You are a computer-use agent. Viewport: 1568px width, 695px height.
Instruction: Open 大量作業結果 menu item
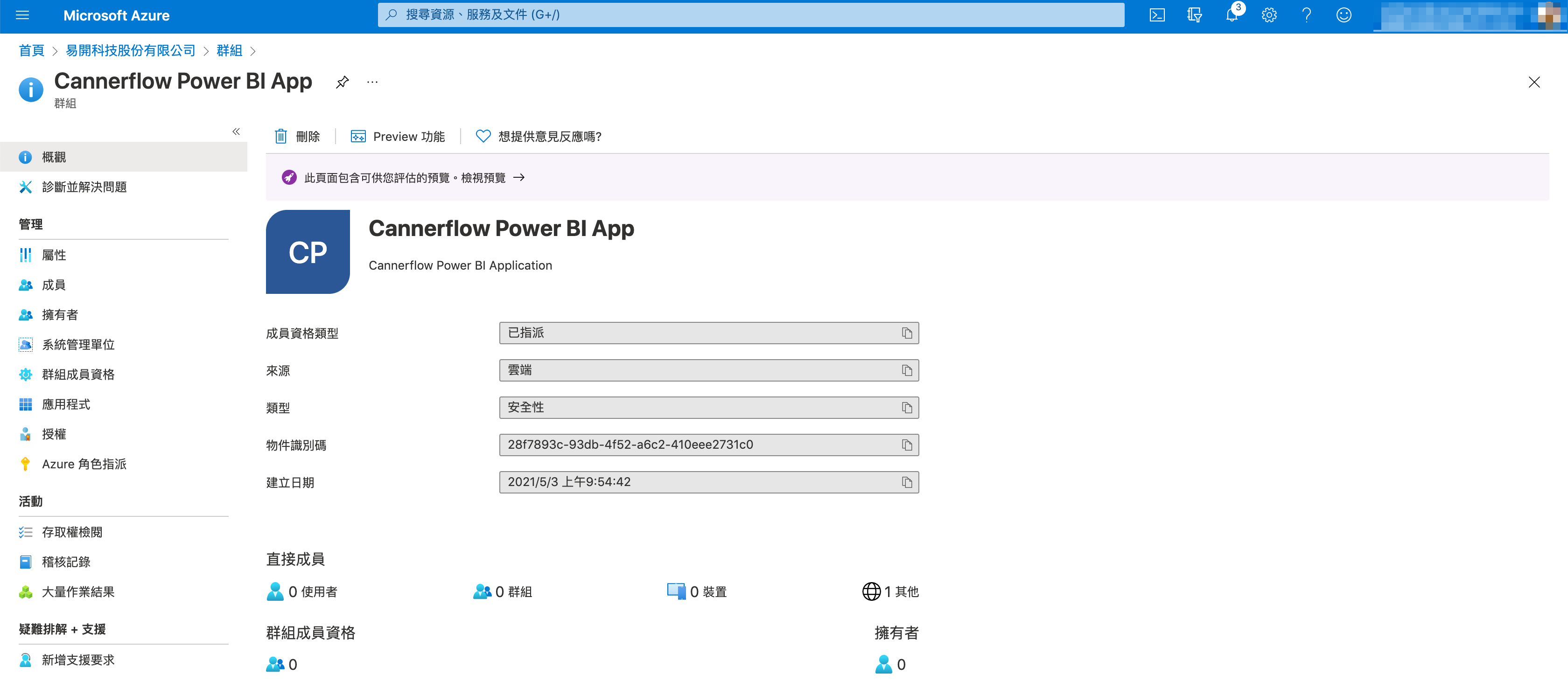click(x=124, y=591)
